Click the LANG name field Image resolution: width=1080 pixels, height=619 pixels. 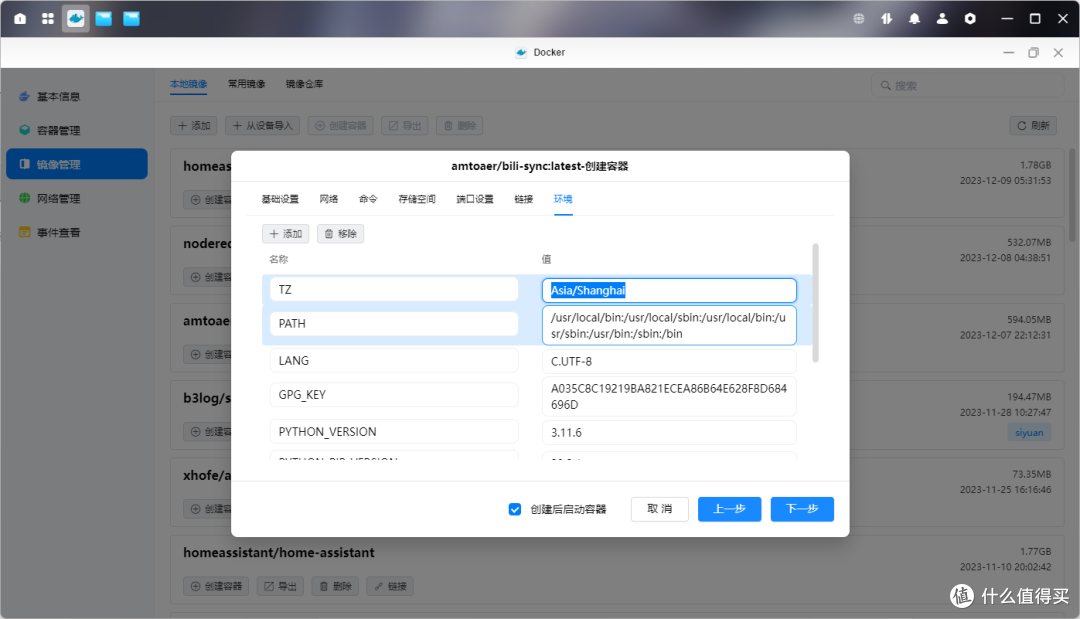(394, 361)
